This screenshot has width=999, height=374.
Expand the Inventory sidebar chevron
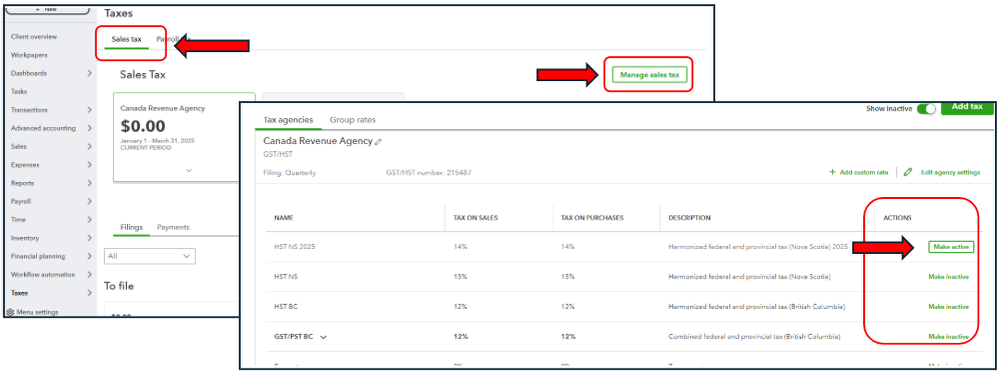point(89,238)
